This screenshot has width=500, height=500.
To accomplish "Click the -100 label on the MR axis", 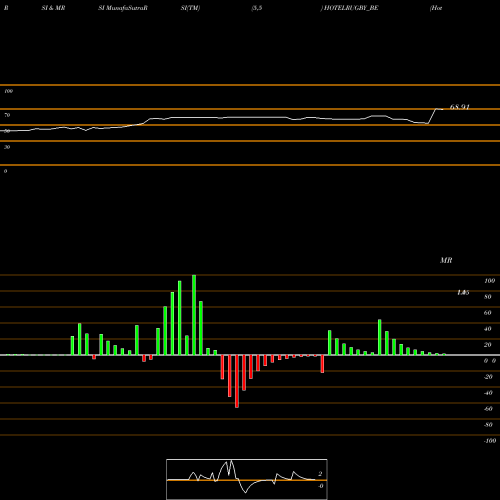I will coord(490,441).
